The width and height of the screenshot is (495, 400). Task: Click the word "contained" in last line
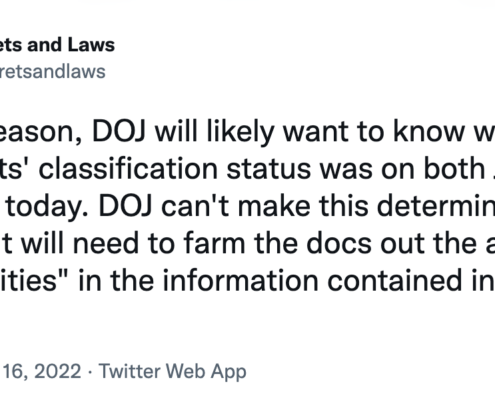pos(399,281)
